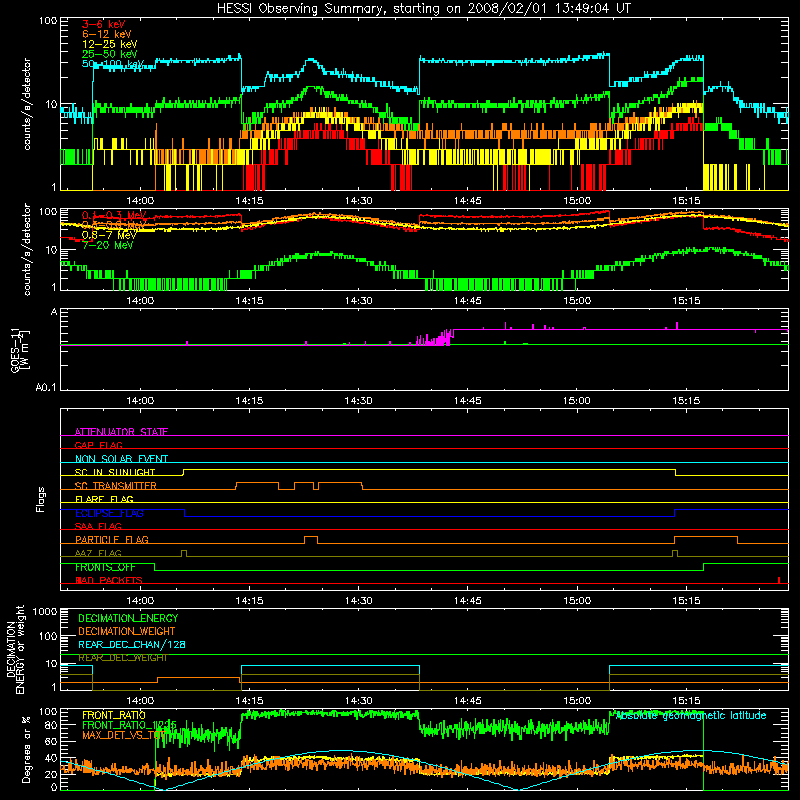The height and width of the screenshot is (800, 800).
Task: Click the PARTICLE_FLAG pulse near 14:23
Action: (x=311, y=540)
